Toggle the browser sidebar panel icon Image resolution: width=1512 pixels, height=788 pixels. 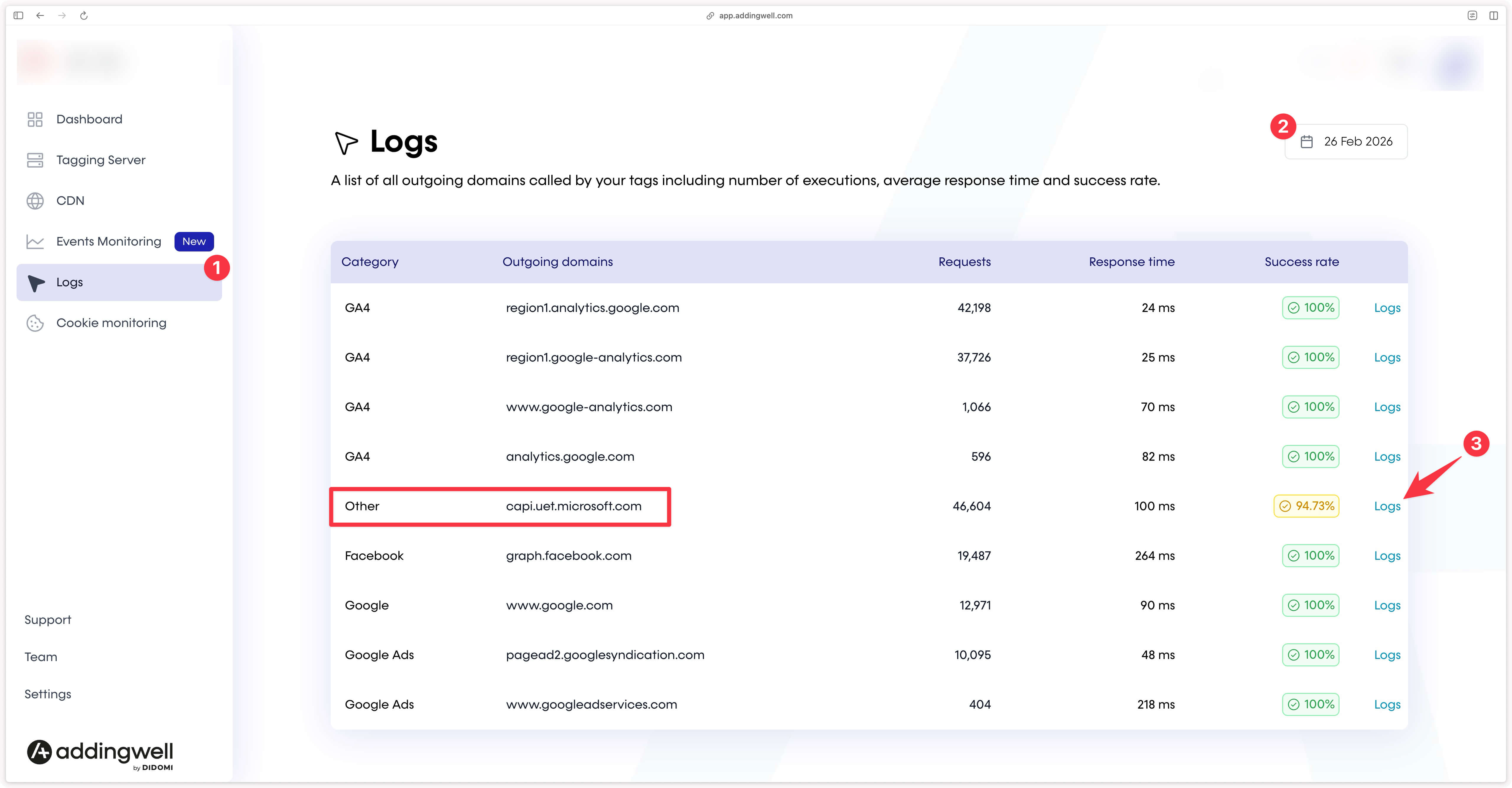tap(18, 15)
